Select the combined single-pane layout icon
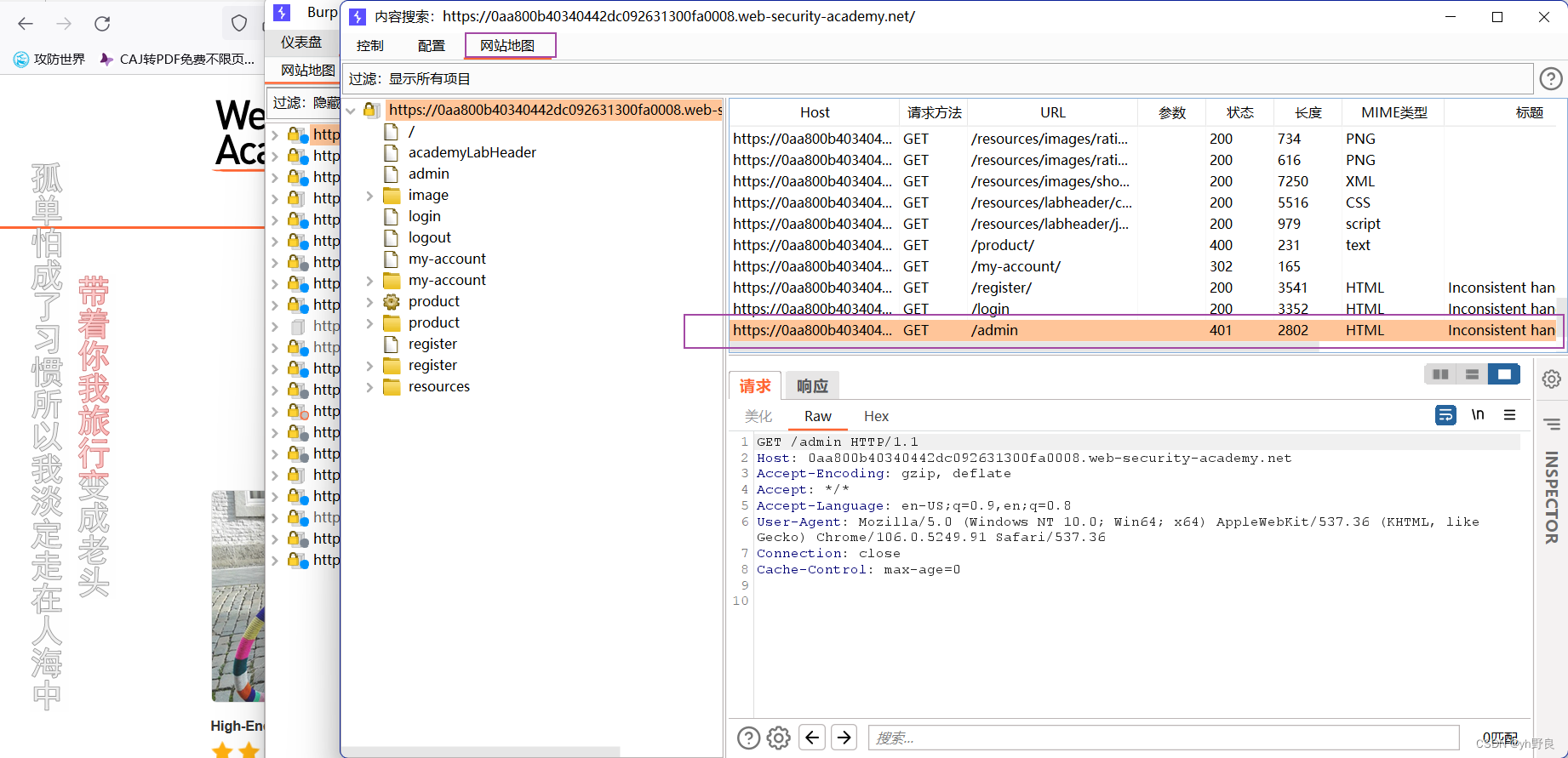 click(1503, 374)
